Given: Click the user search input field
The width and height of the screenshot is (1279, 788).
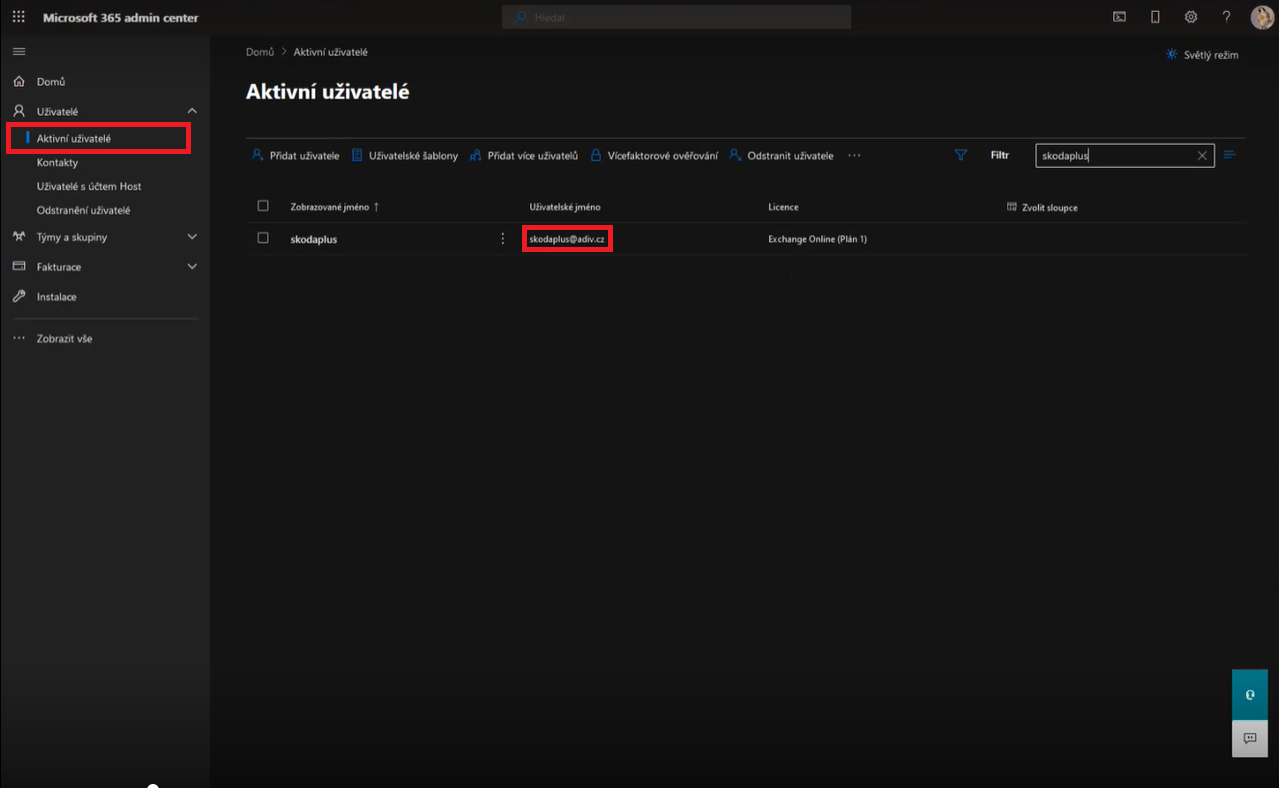Looking at the screenshot, I should [1112, 156].
